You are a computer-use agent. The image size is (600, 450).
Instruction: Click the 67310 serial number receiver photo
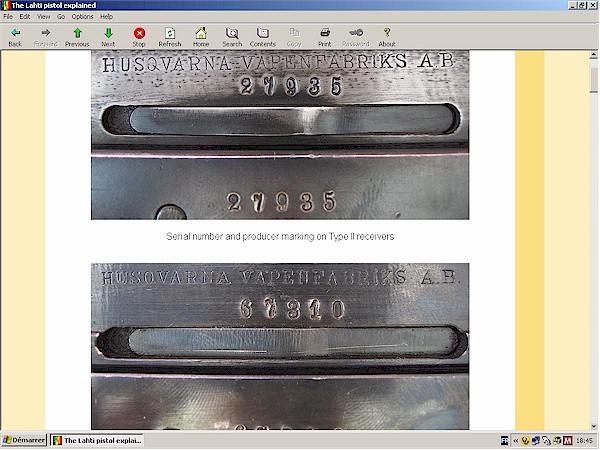pyautogui.click(x=280, y=346)
